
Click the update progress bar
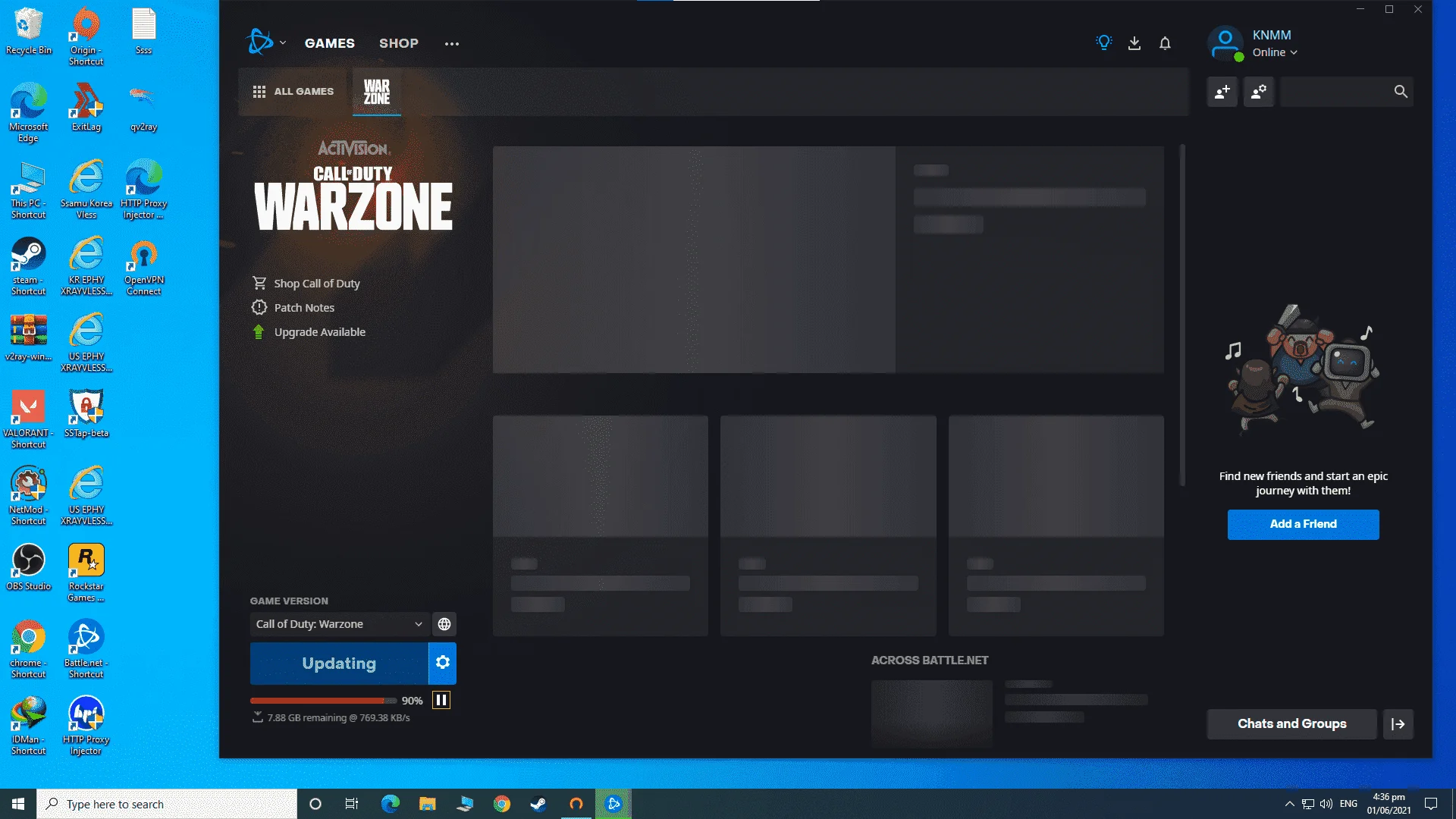[324, 701]
